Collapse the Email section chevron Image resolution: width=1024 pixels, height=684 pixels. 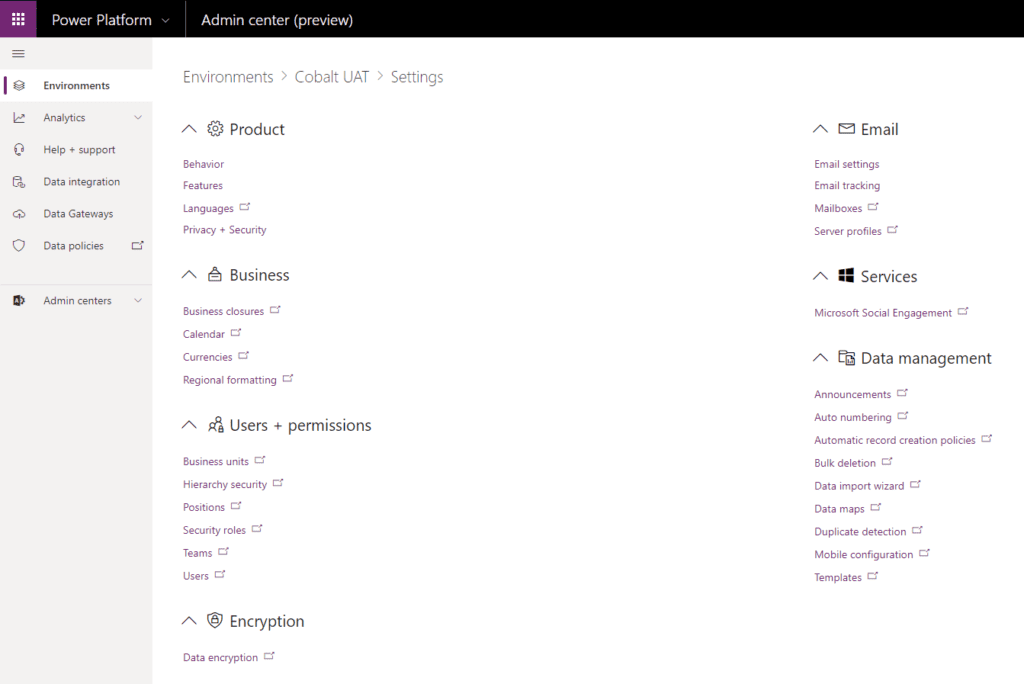pyautogui.click(x=820, y=129)
